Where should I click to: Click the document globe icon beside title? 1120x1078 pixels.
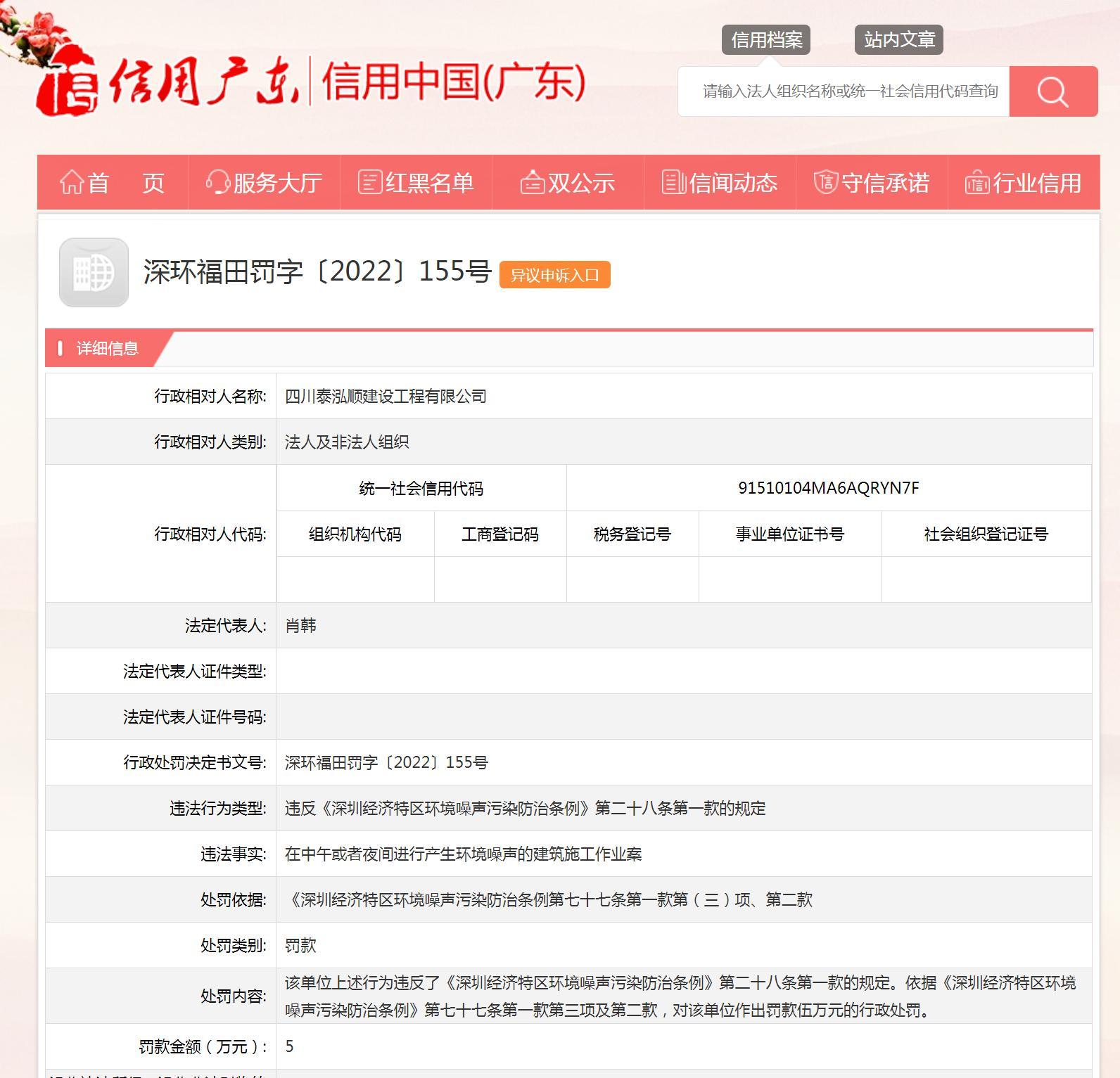pos(94,272)
